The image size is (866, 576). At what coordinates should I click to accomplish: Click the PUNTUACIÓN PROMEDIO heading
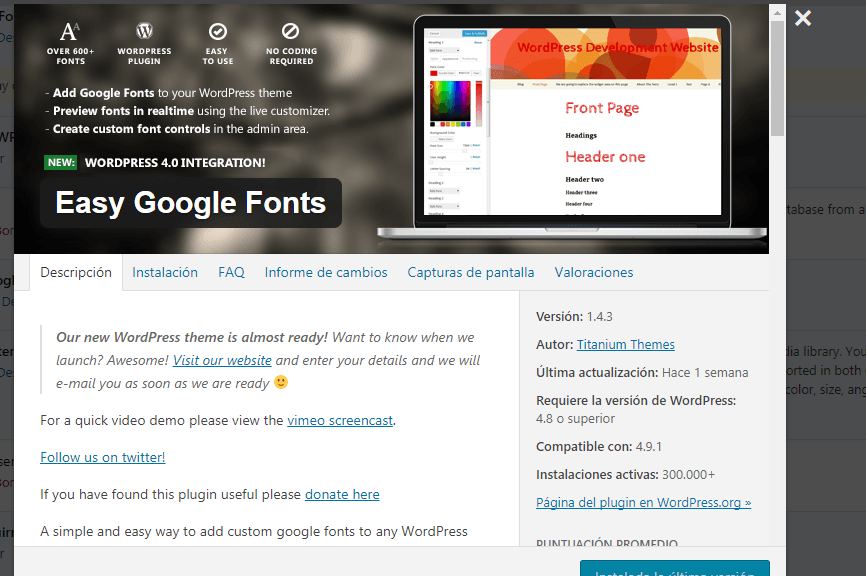pos(606,542)
